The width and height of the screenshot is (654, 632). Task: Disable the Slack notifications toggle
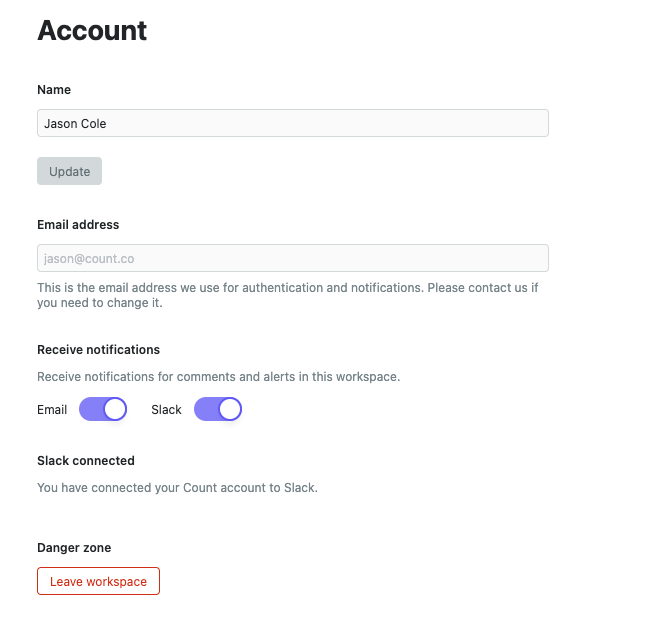[x=218, y=409]
